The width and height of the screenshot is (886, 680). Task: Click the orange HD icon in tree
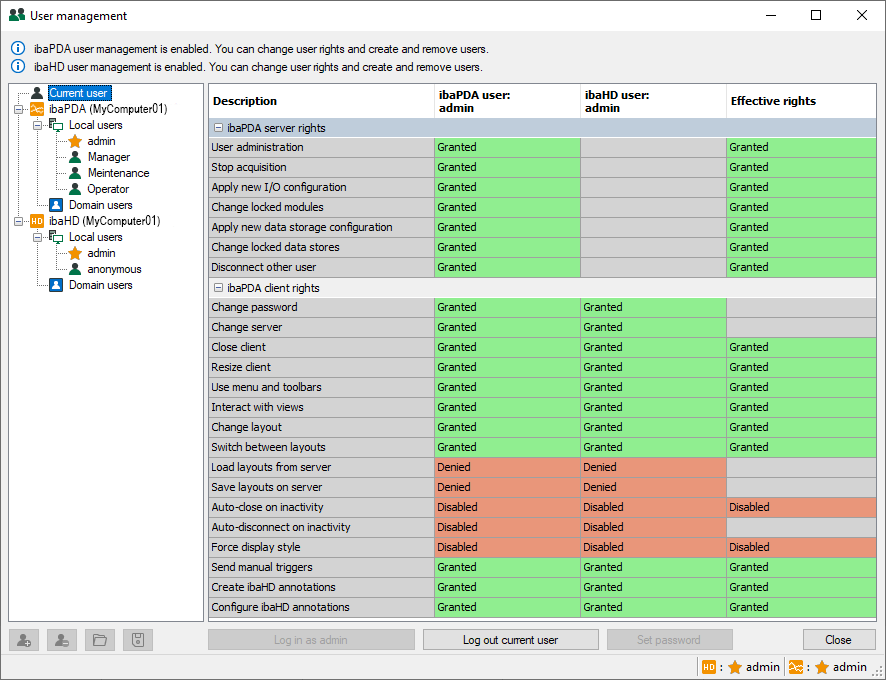click(37, 221)
